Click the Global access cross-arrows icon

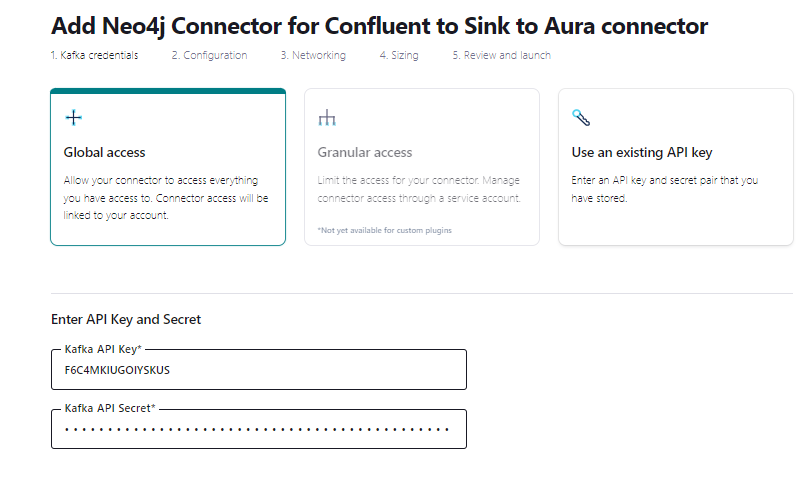pos(73,118)
